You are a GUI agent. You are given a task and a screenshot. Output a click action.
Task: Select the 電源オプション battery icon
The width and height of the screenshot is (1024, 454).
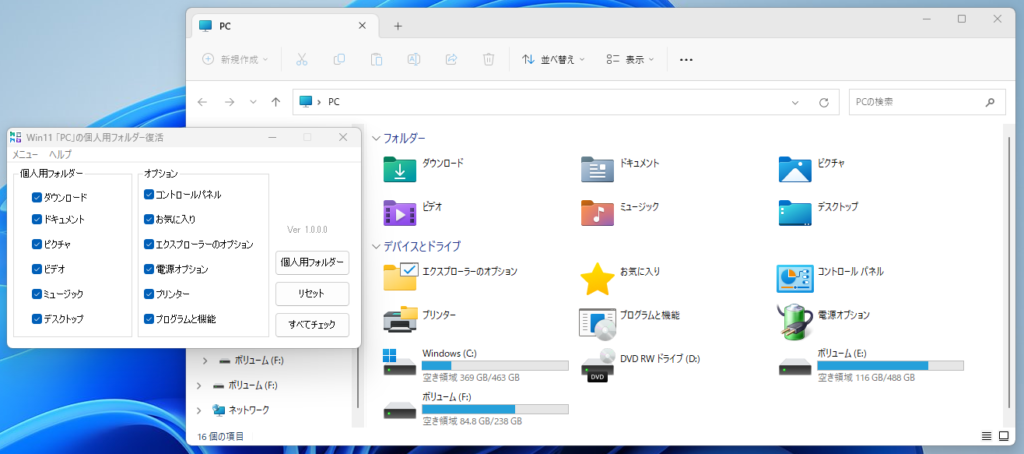(x=794, y=321)
